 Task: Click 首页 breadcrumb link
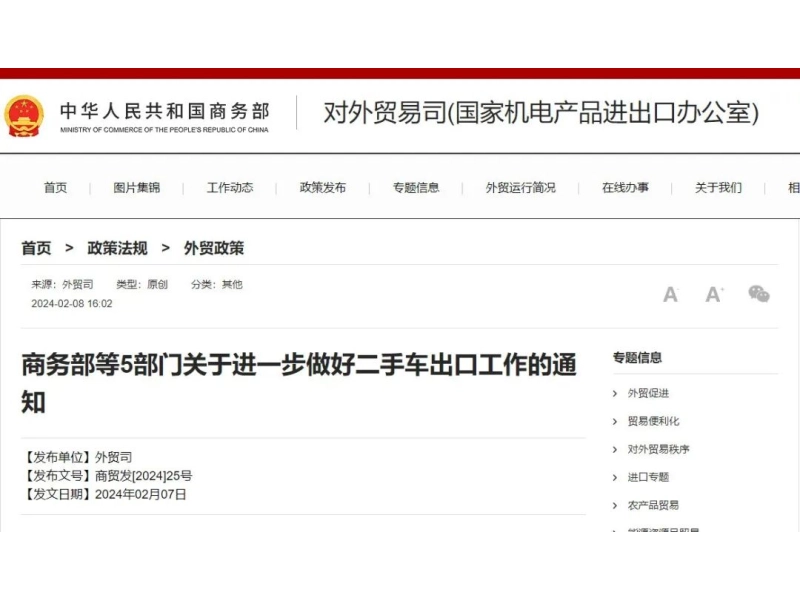click(37, 248)
